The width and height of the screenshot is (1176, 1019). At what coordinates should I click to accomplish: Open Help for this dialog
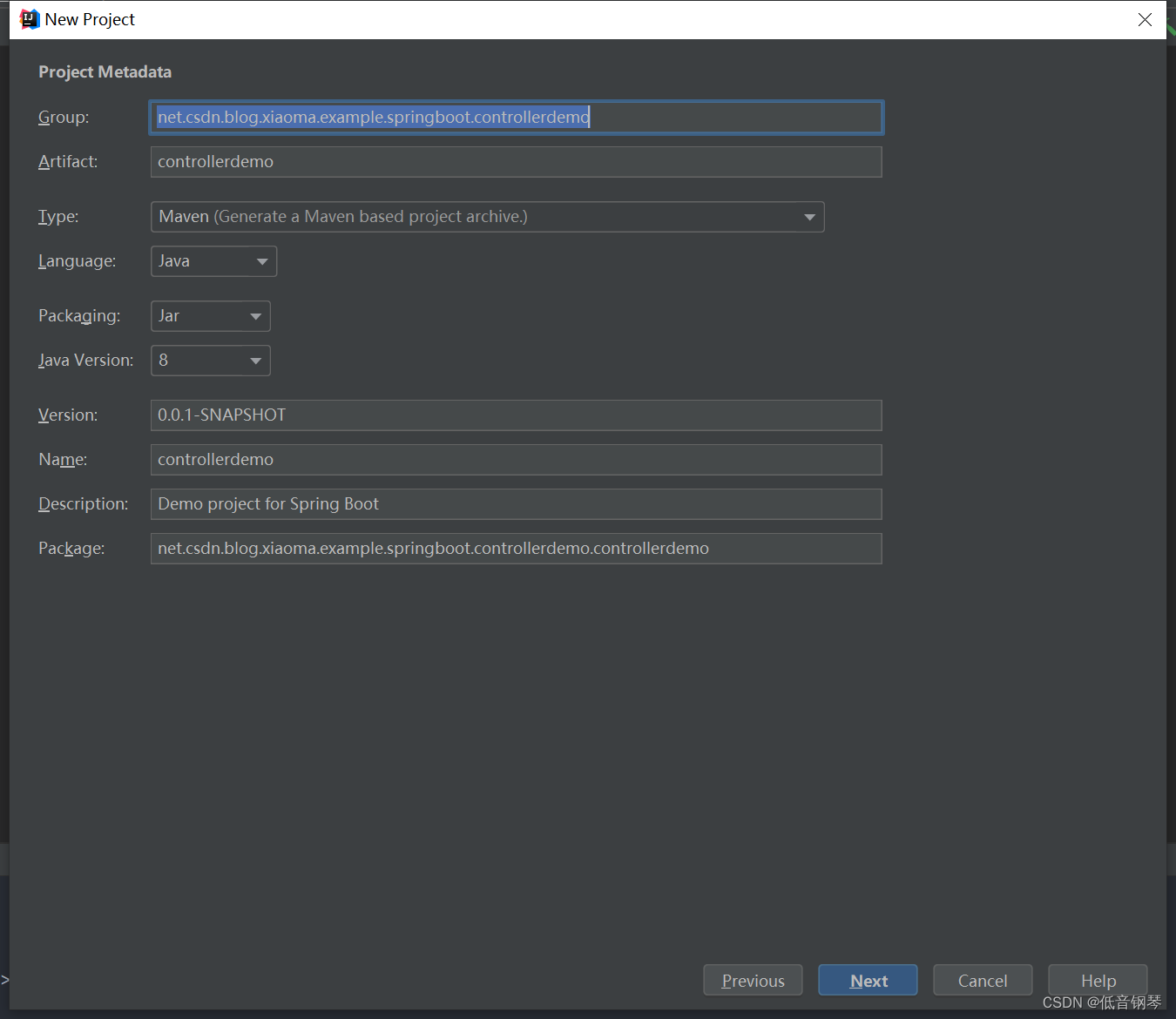(1098, 981)
